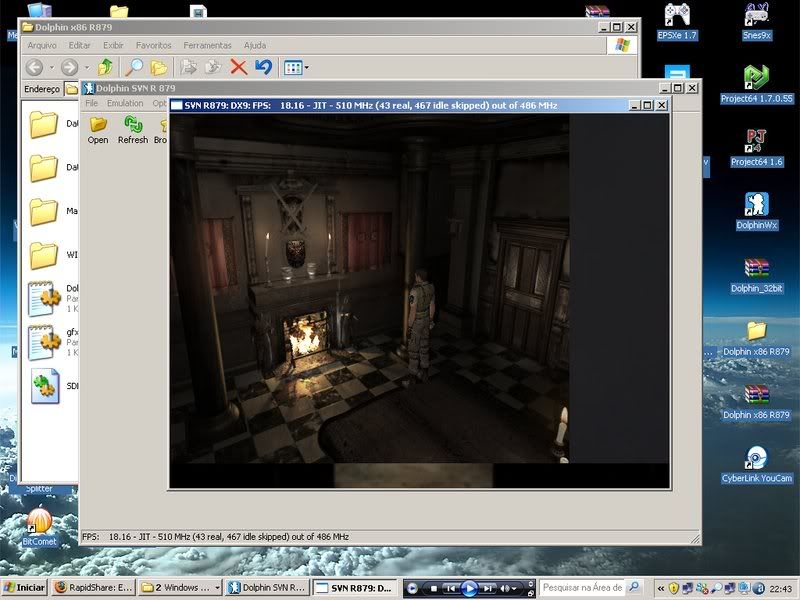Play media in taskbar player
The image size is (800, 600).
click(x=469, y=589)
